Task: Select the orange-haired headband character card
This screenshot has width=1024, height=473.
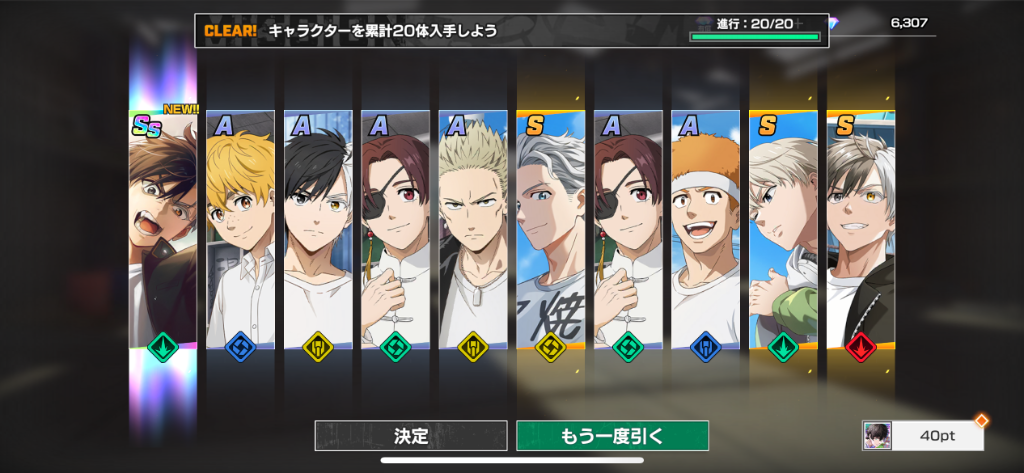Action: click(705, 229)
